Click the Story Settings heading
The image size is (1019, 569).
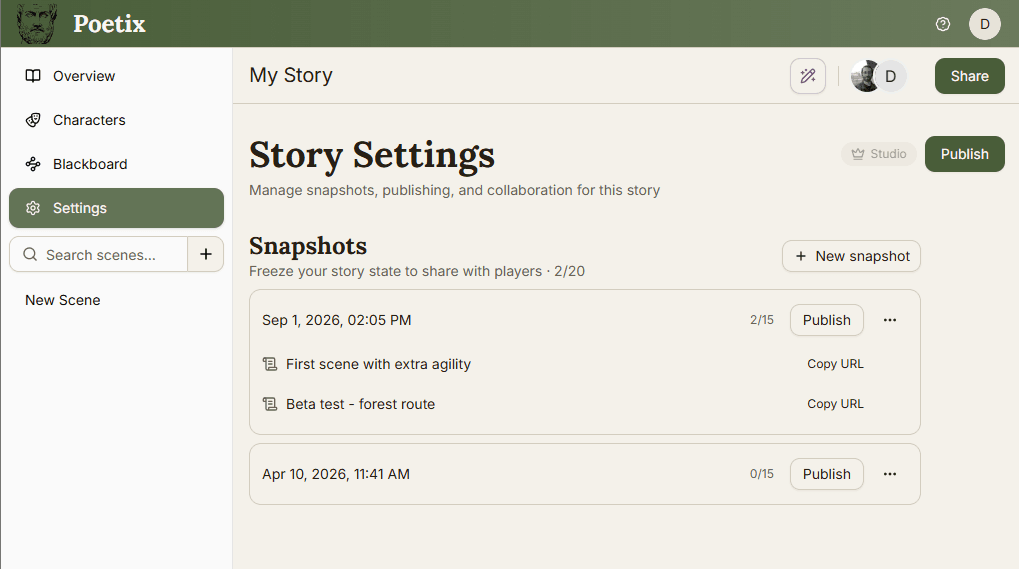pyautogui.click(x=372, y=155)
